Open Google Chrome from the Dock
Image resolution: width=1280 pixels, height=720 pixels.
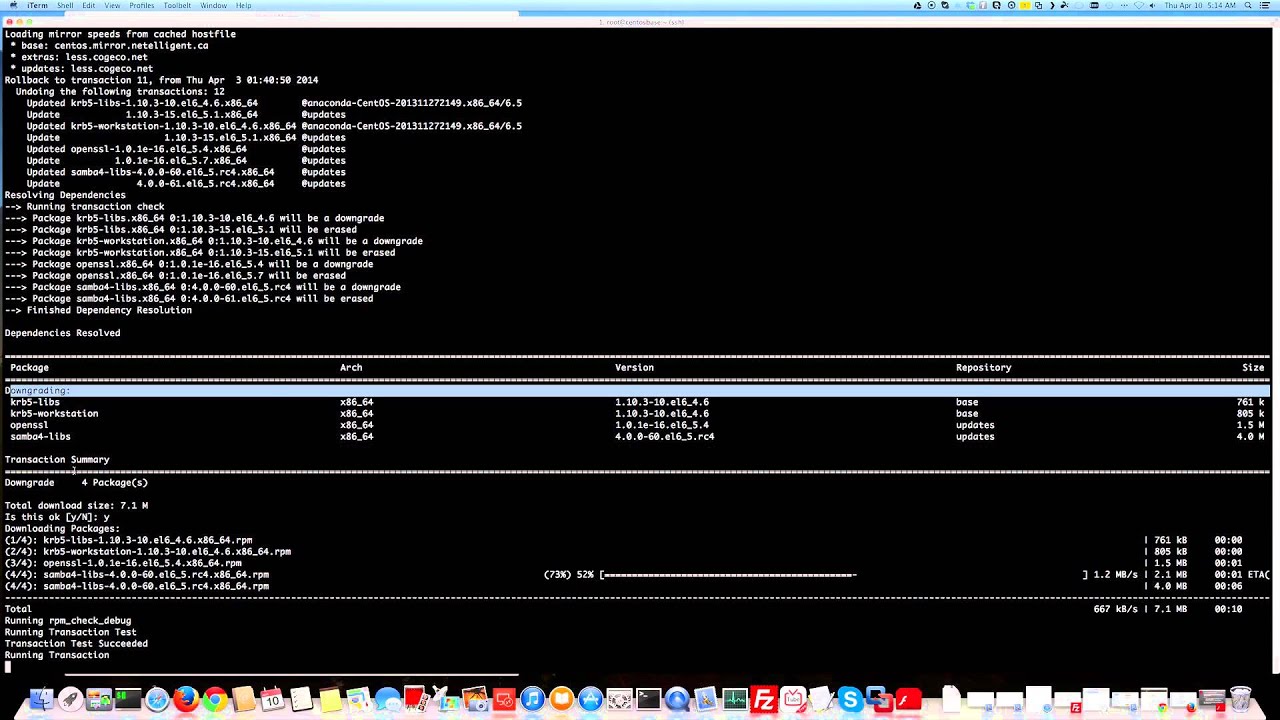[215, 699]
